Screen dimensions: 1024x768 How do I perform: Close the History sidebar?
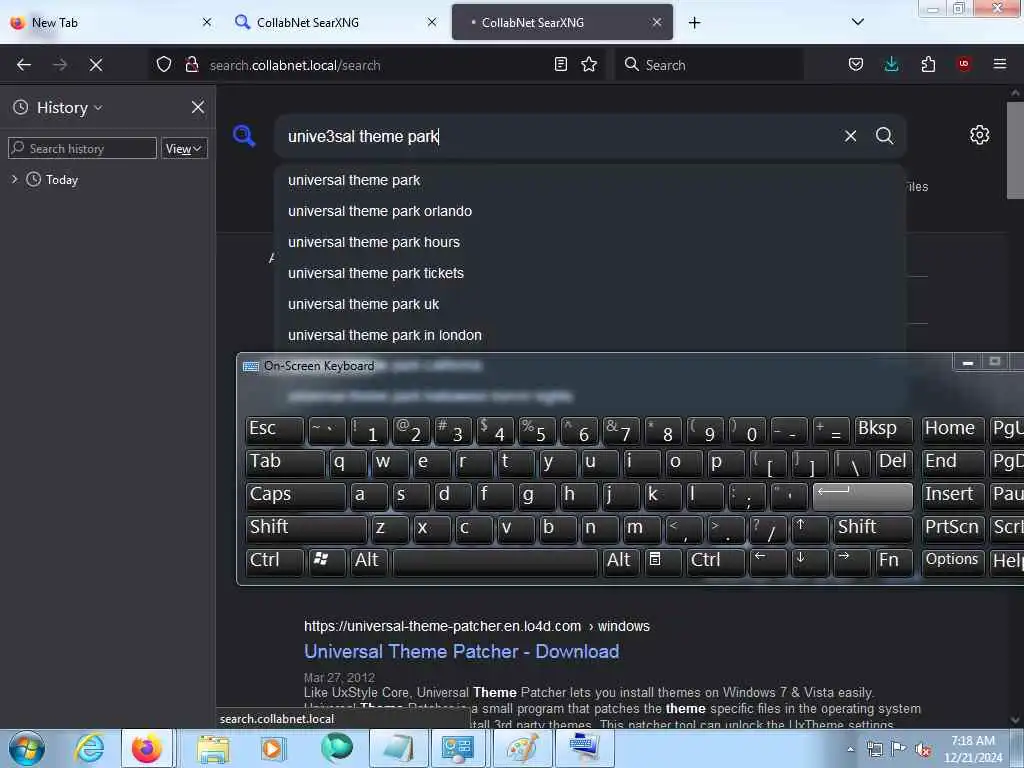coord(198,107)
